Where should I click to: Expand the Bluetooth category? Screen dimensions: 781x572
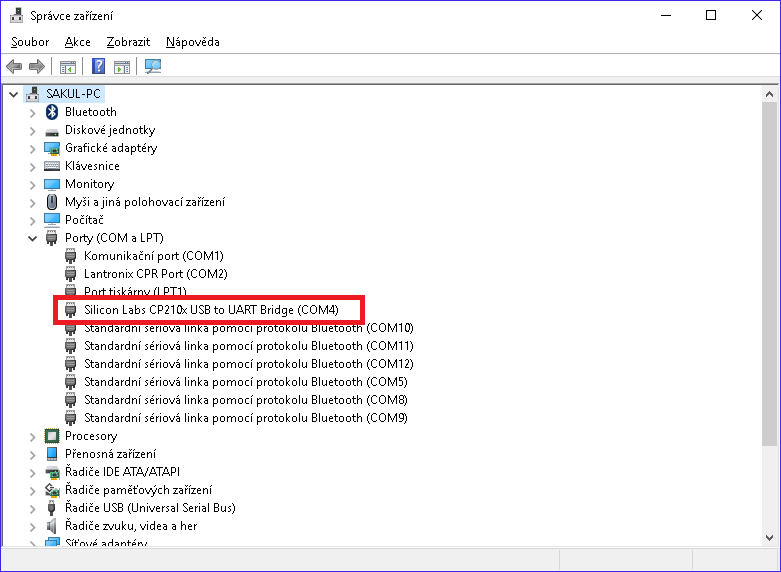[32, 113]
